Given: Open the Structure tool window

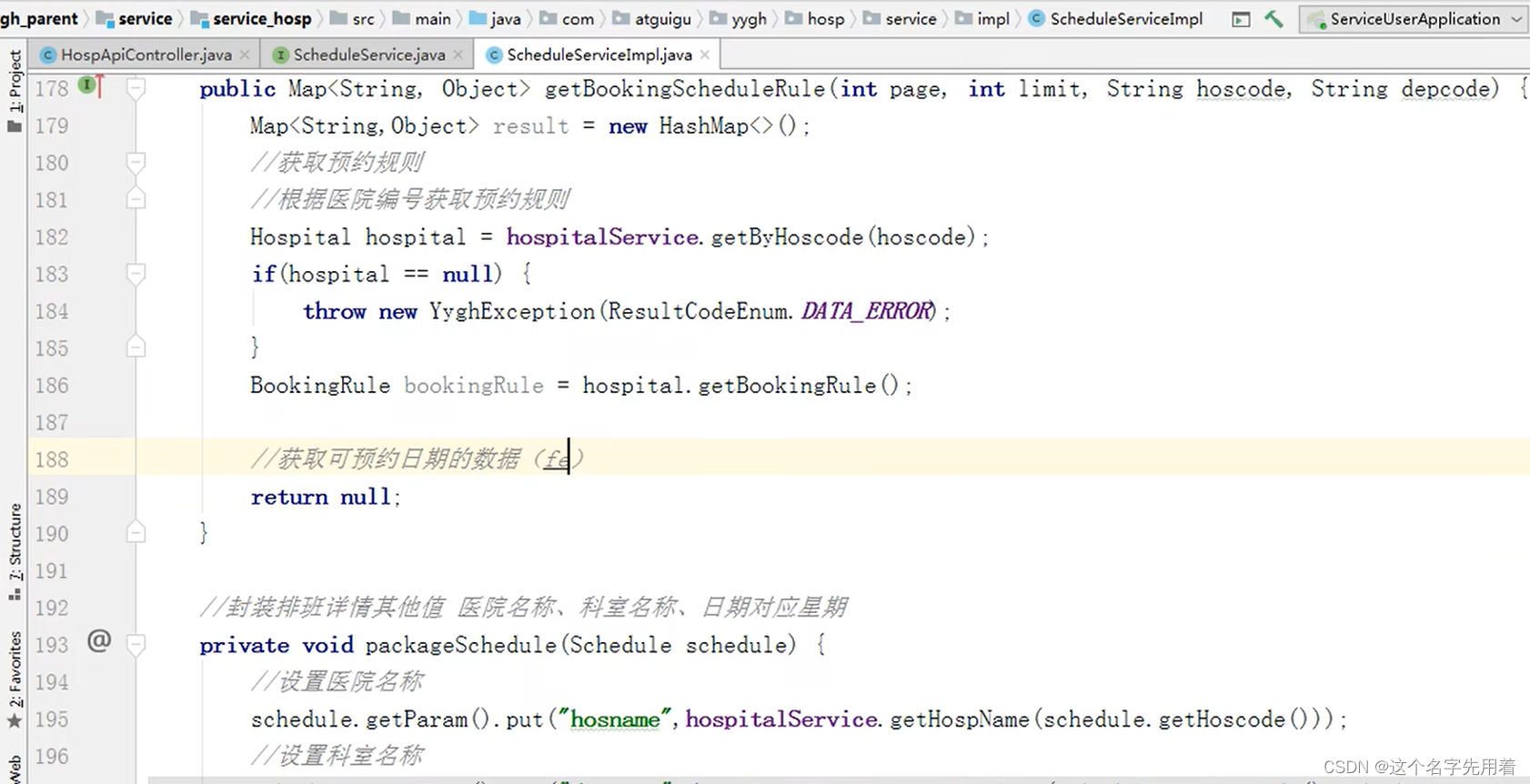Looking at the screenshot, I should point(15,551).
